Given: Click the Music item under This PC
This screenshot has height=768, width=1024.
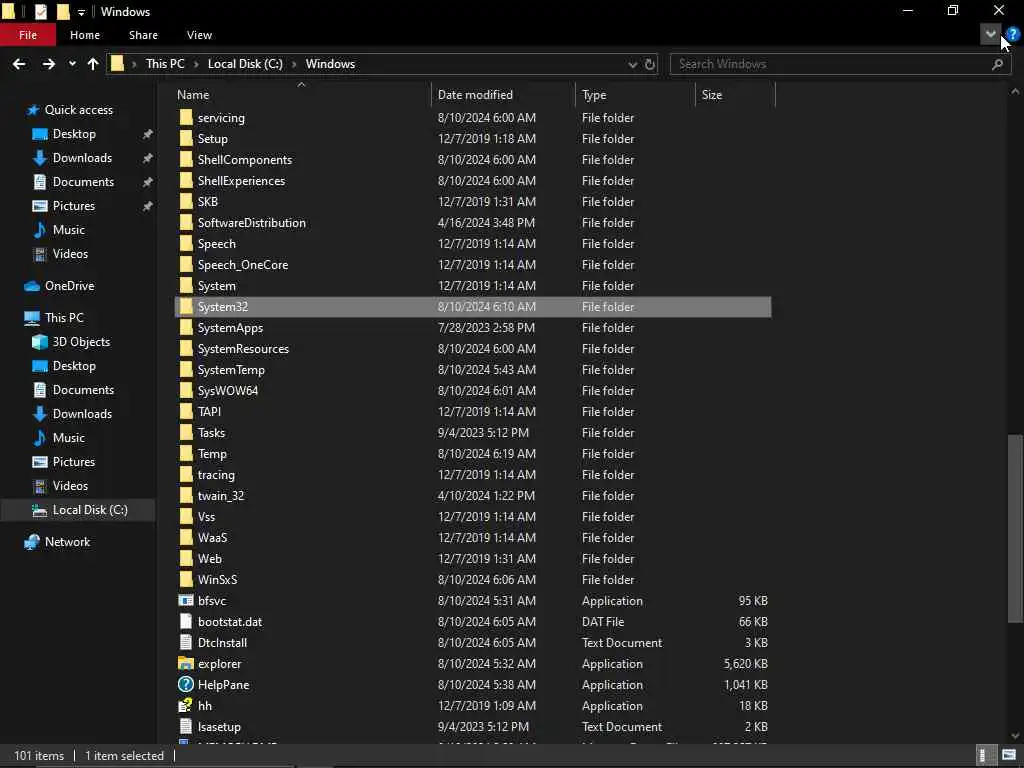Looking at the screenshot, I should [69, 438].
